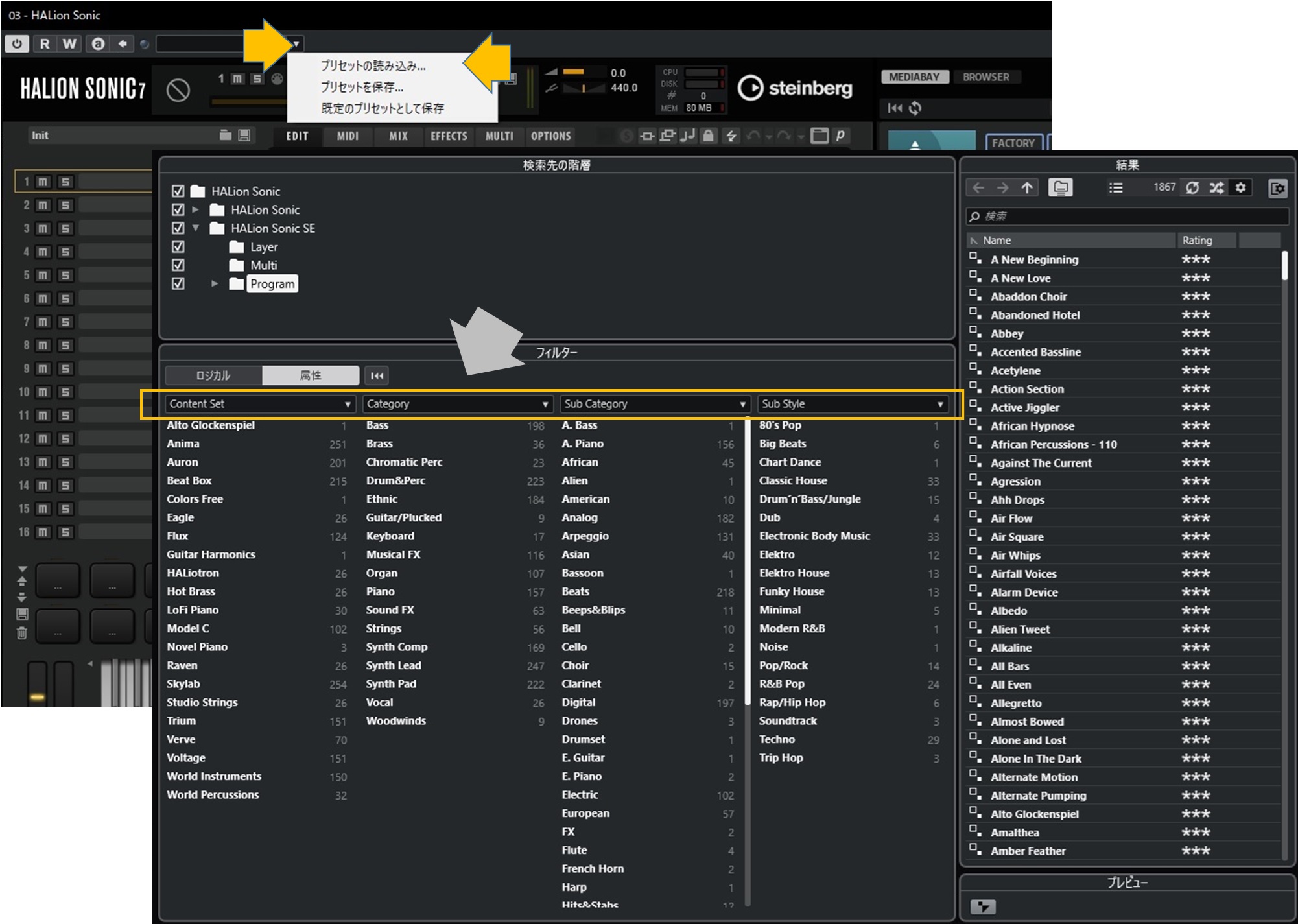Uncheck the HALion Sonic SE folder checkbox
This screenshot has width=1298, height=924.
(178, 228)
